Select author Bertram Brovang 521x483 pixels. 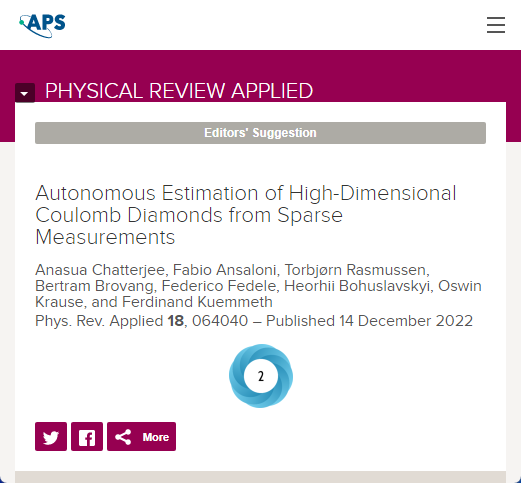point(94,286)
